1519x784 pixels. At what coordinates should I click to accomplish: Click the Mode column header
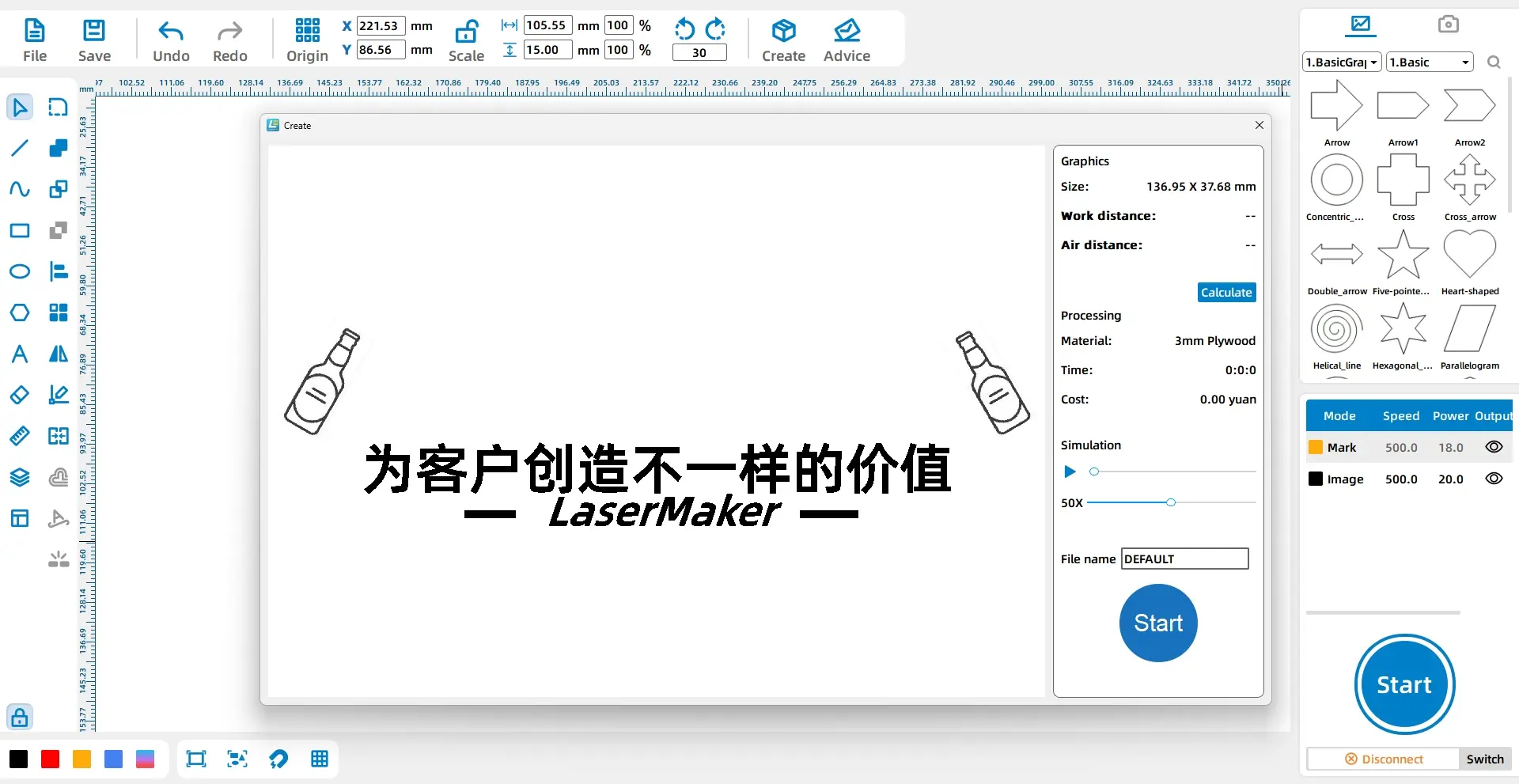(1339, 416)
